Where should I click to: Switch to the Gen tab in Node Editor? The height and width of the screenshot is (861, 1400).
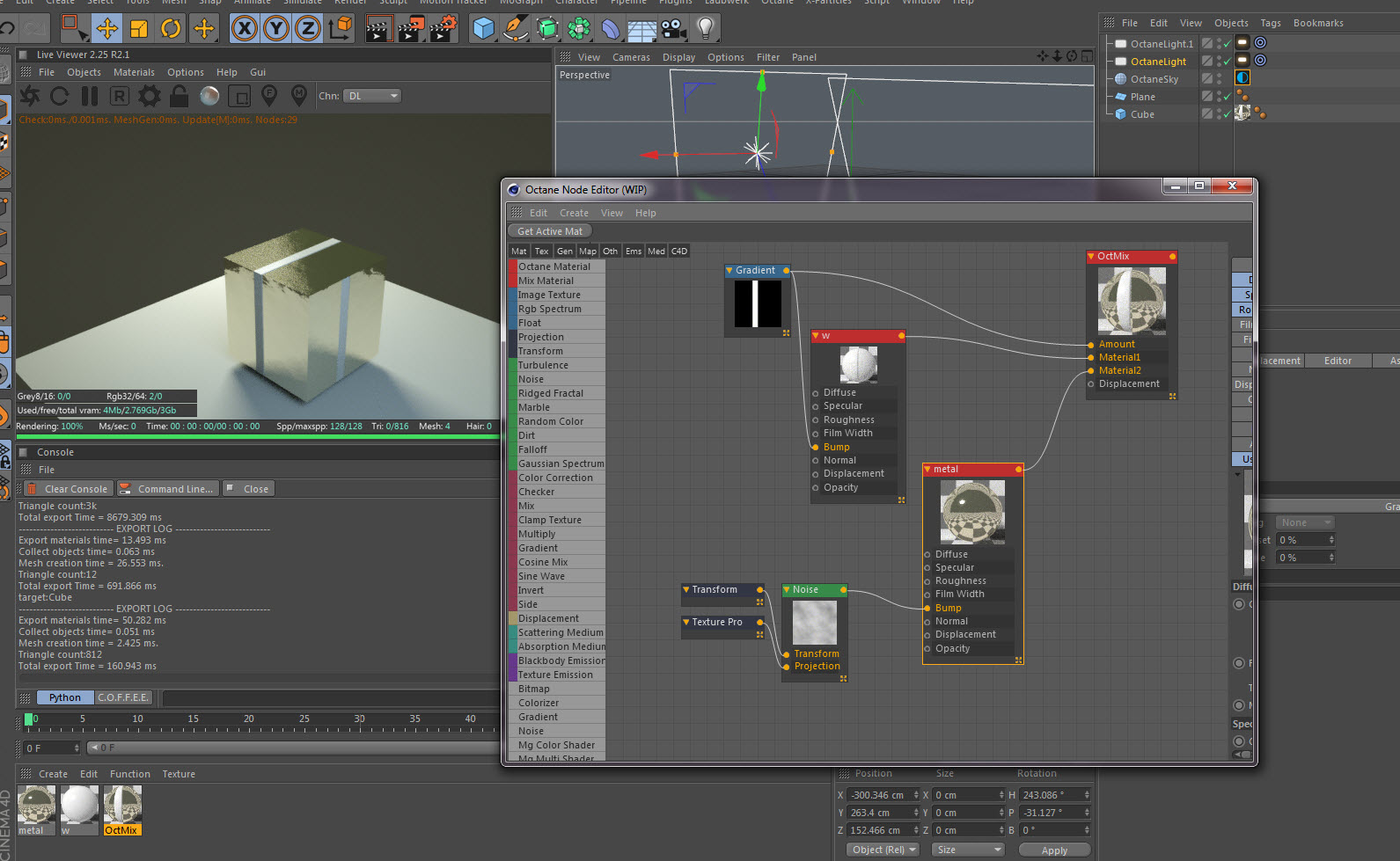565,251
